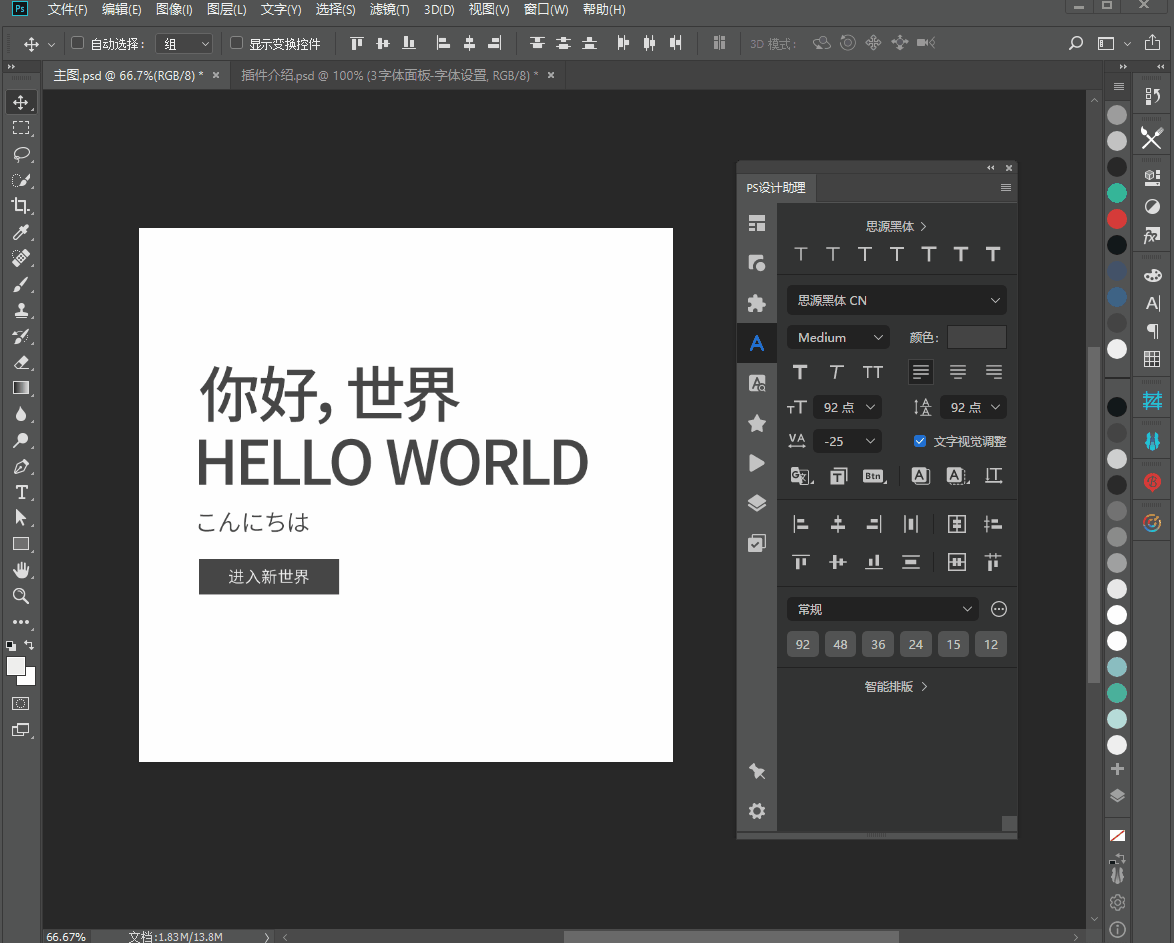Open the text settings tab in PS设计助理 panel
This screenshot has width=1174, height=943.
click(x=757, y=342)
